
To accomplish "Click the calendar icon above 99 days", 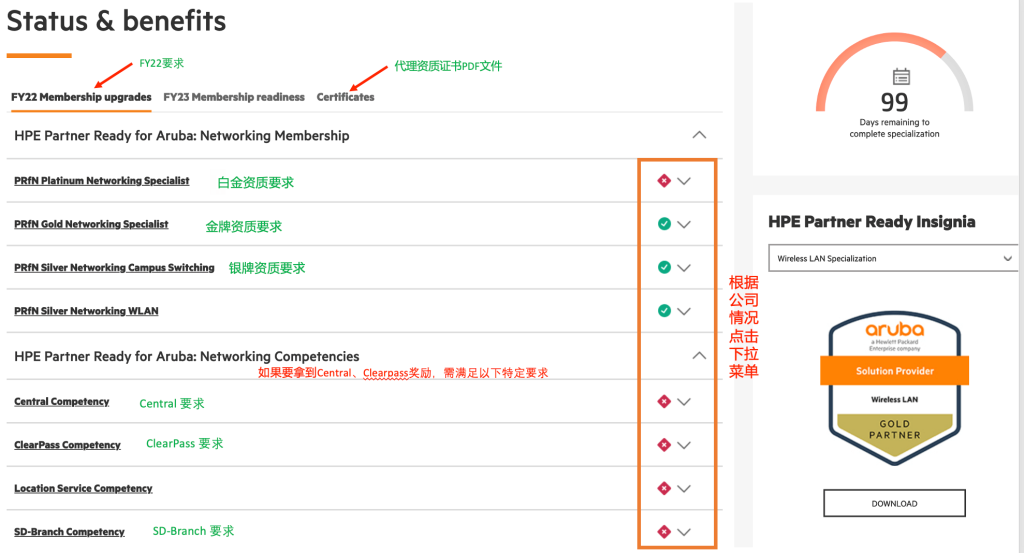I will point(901,76).
